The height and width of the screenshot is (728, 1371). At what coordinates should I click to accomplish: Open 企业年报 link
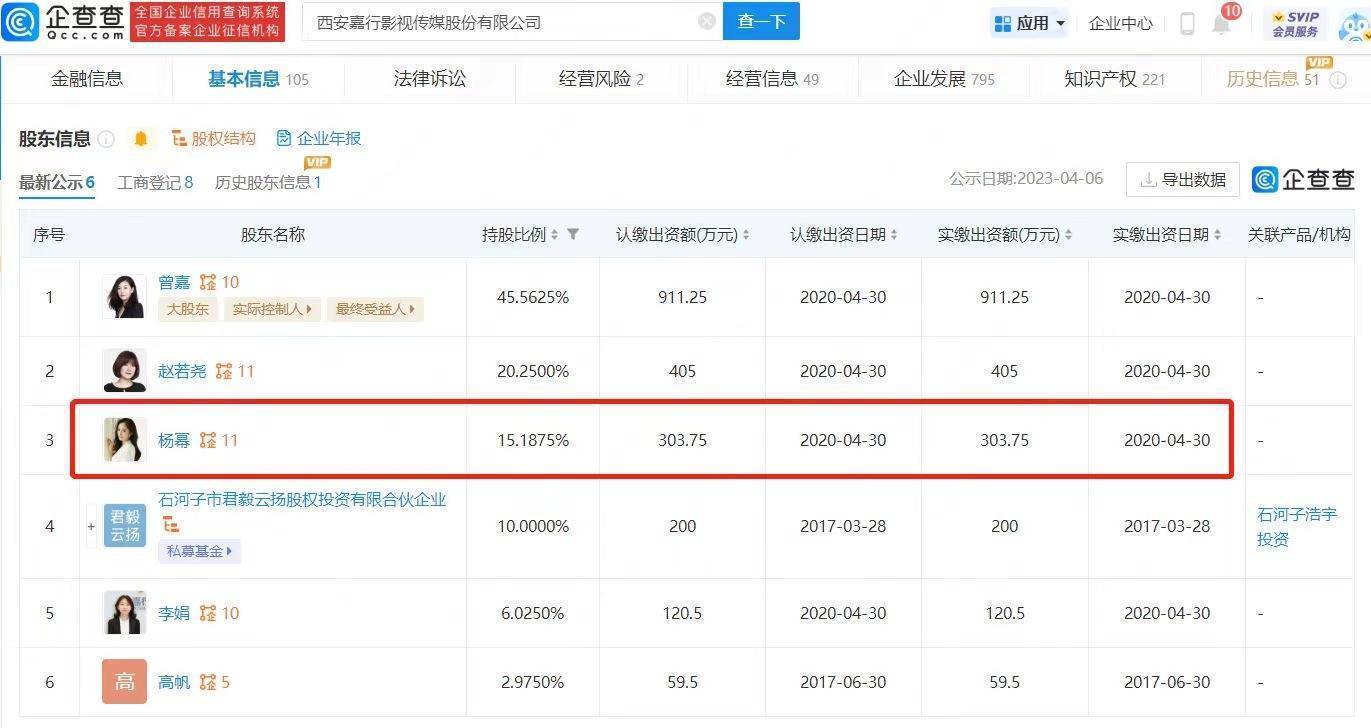pyautogui.click(x=319, y=139)
